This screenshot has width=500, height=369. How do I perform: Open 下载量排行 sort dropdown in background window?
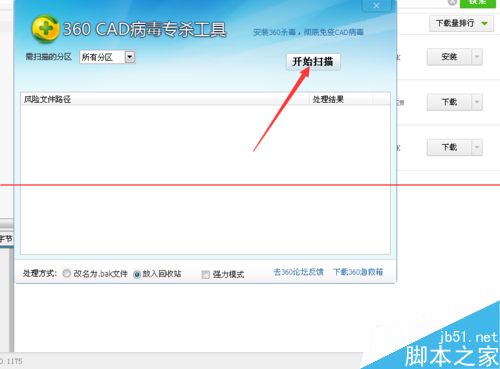pos(461,23)
